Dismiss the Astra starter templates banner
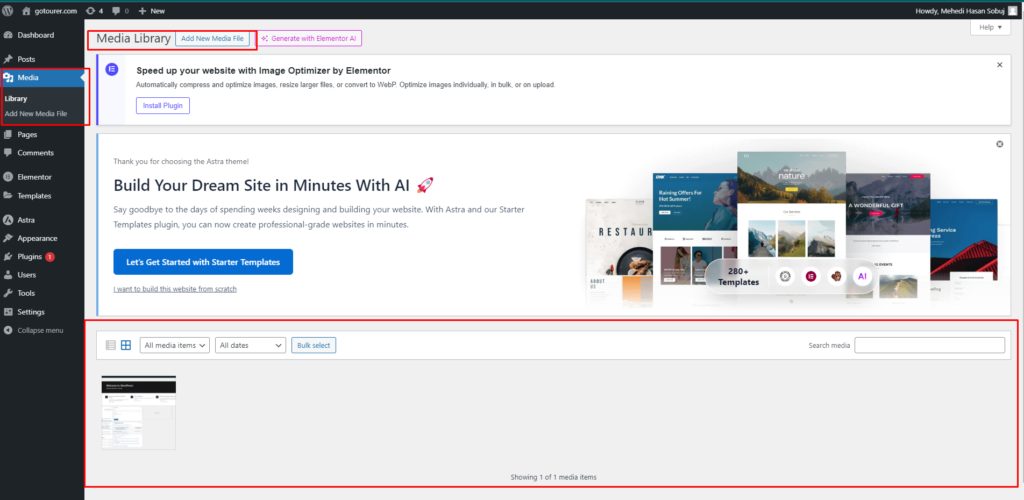The height and width of the screenshot is (500, 1024). tap(1000, 144)
